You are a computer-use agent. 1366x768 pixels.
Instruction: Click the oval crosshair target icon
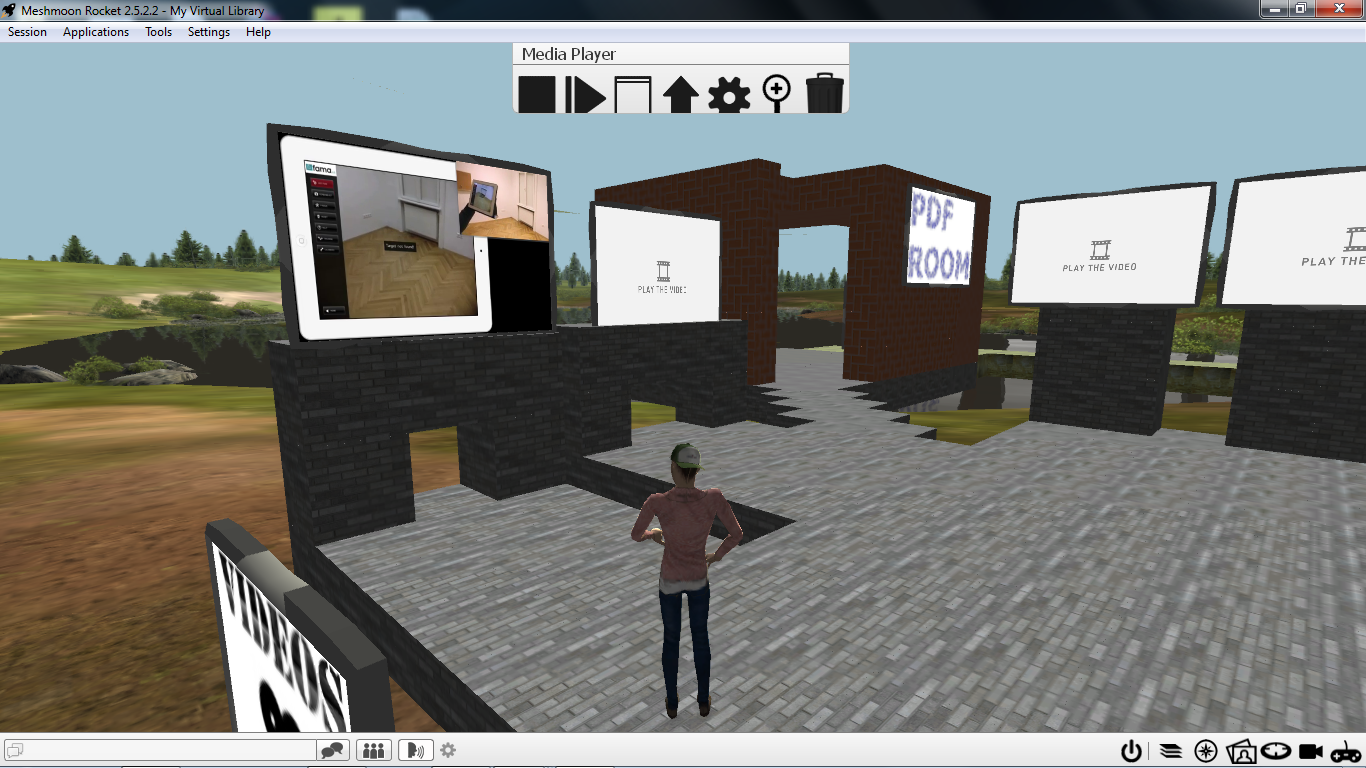[1275, 750]
